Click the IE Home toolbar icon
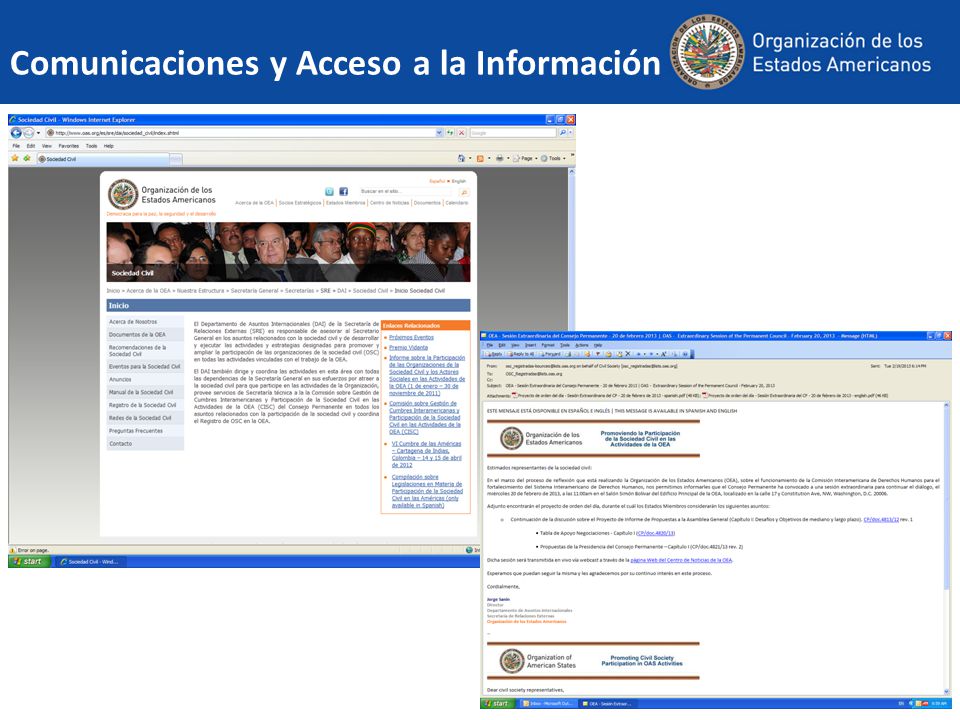 (461, 159)
